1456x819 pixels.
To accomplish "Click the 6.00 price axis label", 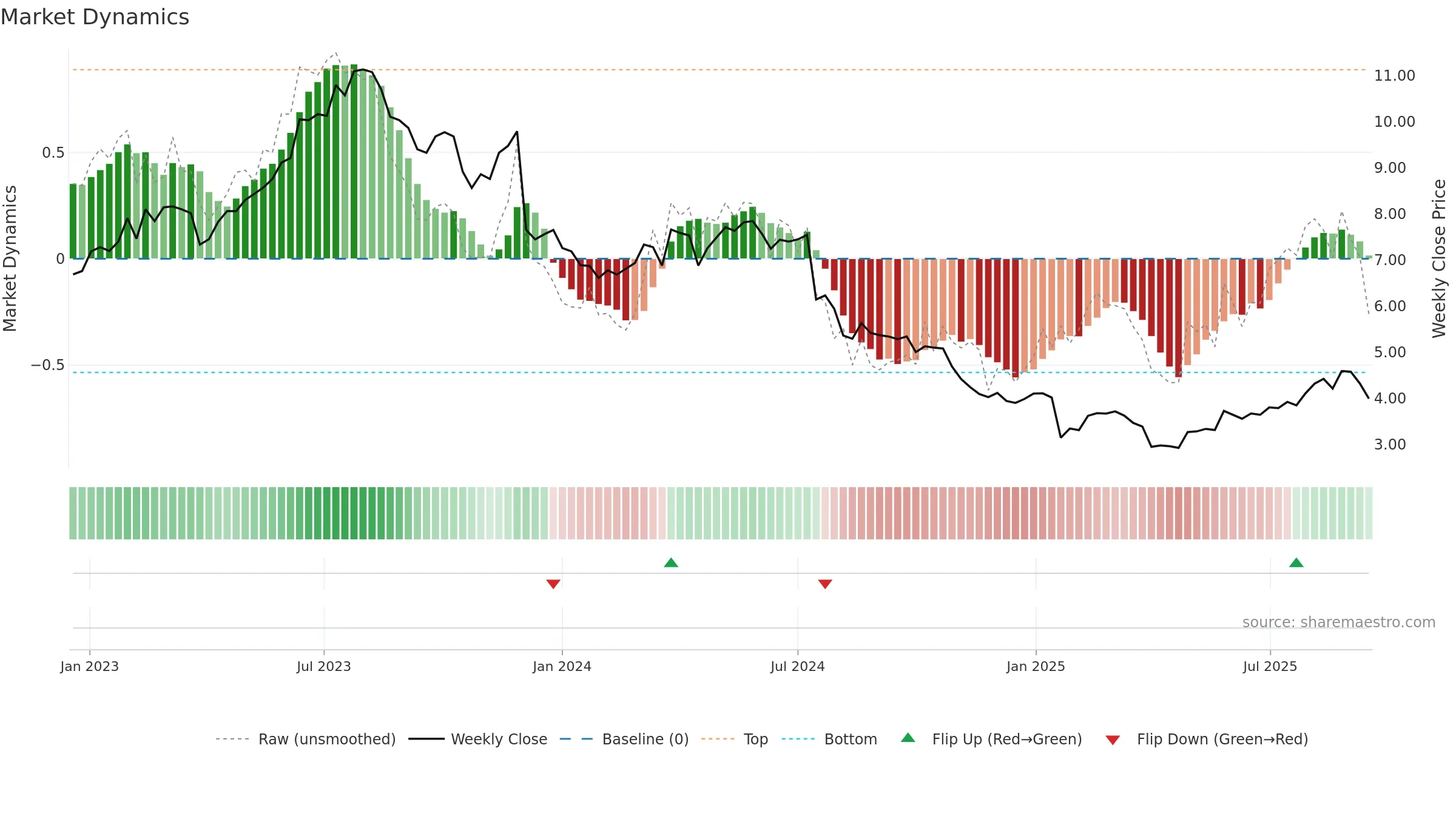I will [1390, 306].
